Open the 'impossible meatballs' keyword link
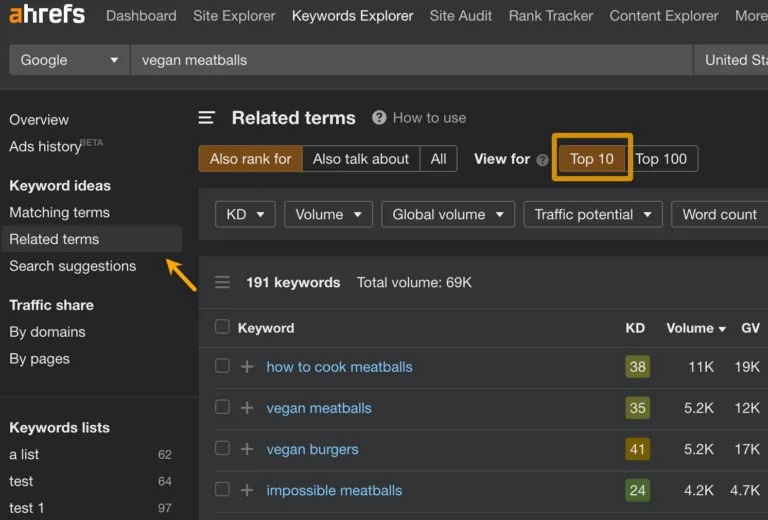 click(x=334, y=490)
